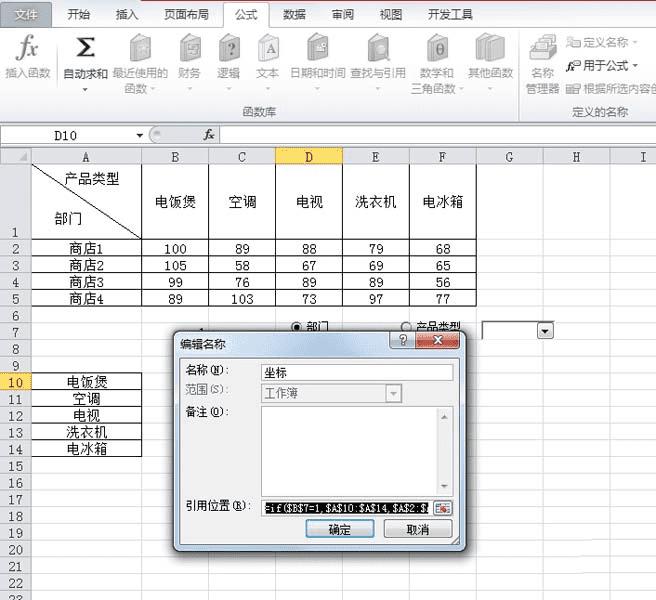Select row 10 header
This screenshot has width=656, height=600.
(x=15, y=382)
